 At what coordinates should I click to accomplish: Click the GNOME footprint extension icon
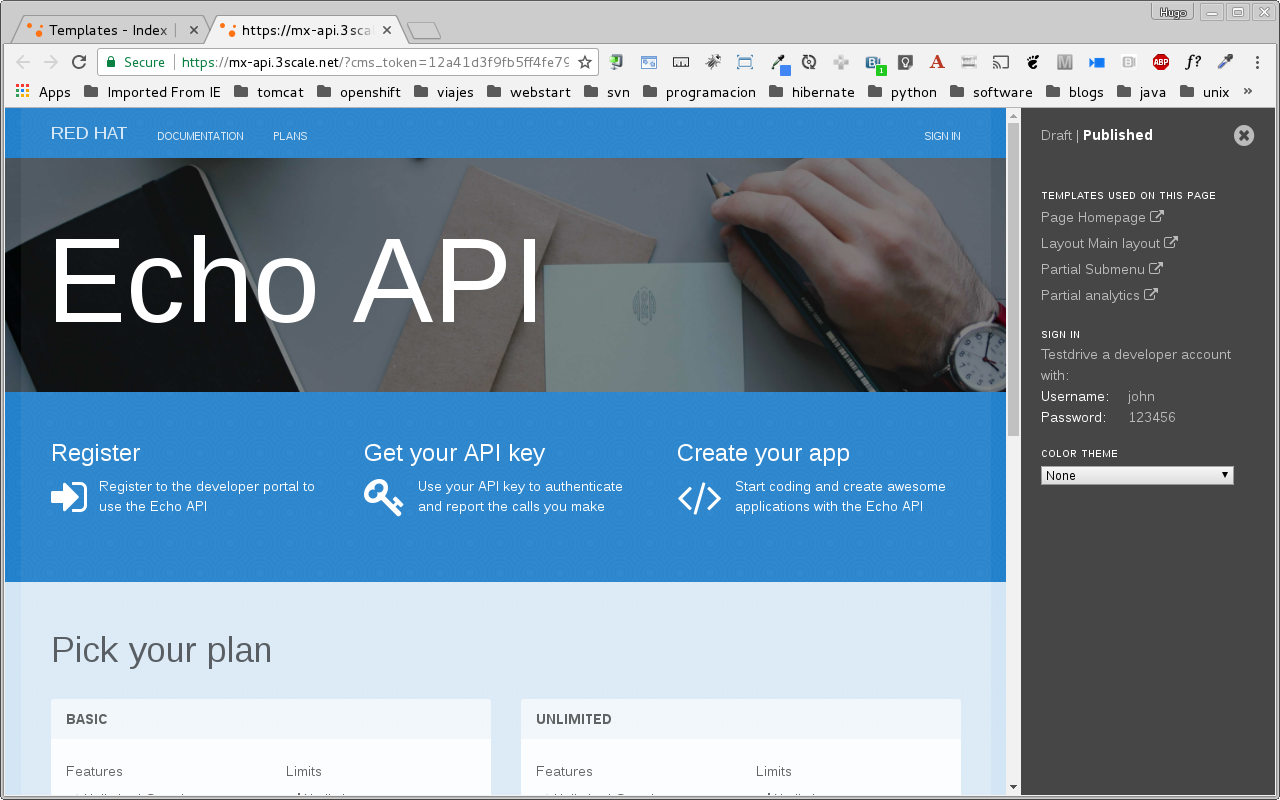coord(1033,62)
